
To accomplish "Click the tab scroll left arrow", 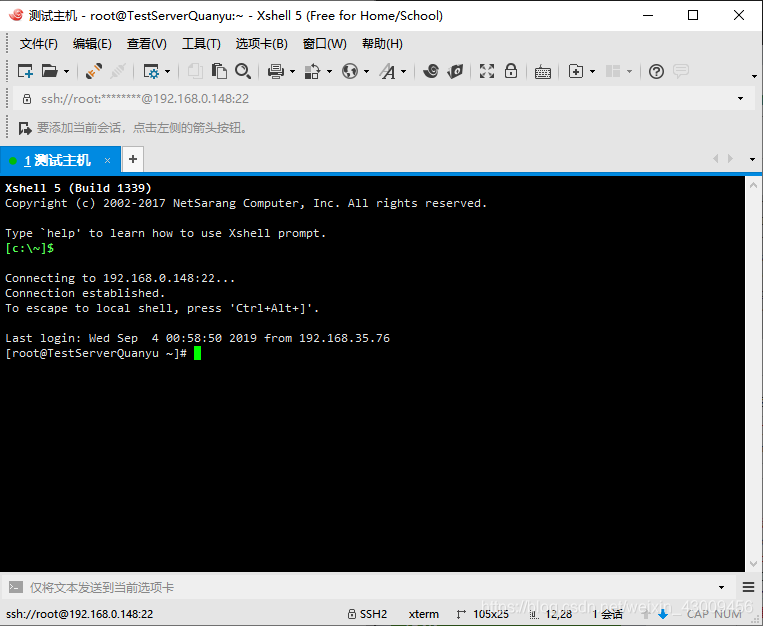I will pyautogui.click(x=716, y=159).
